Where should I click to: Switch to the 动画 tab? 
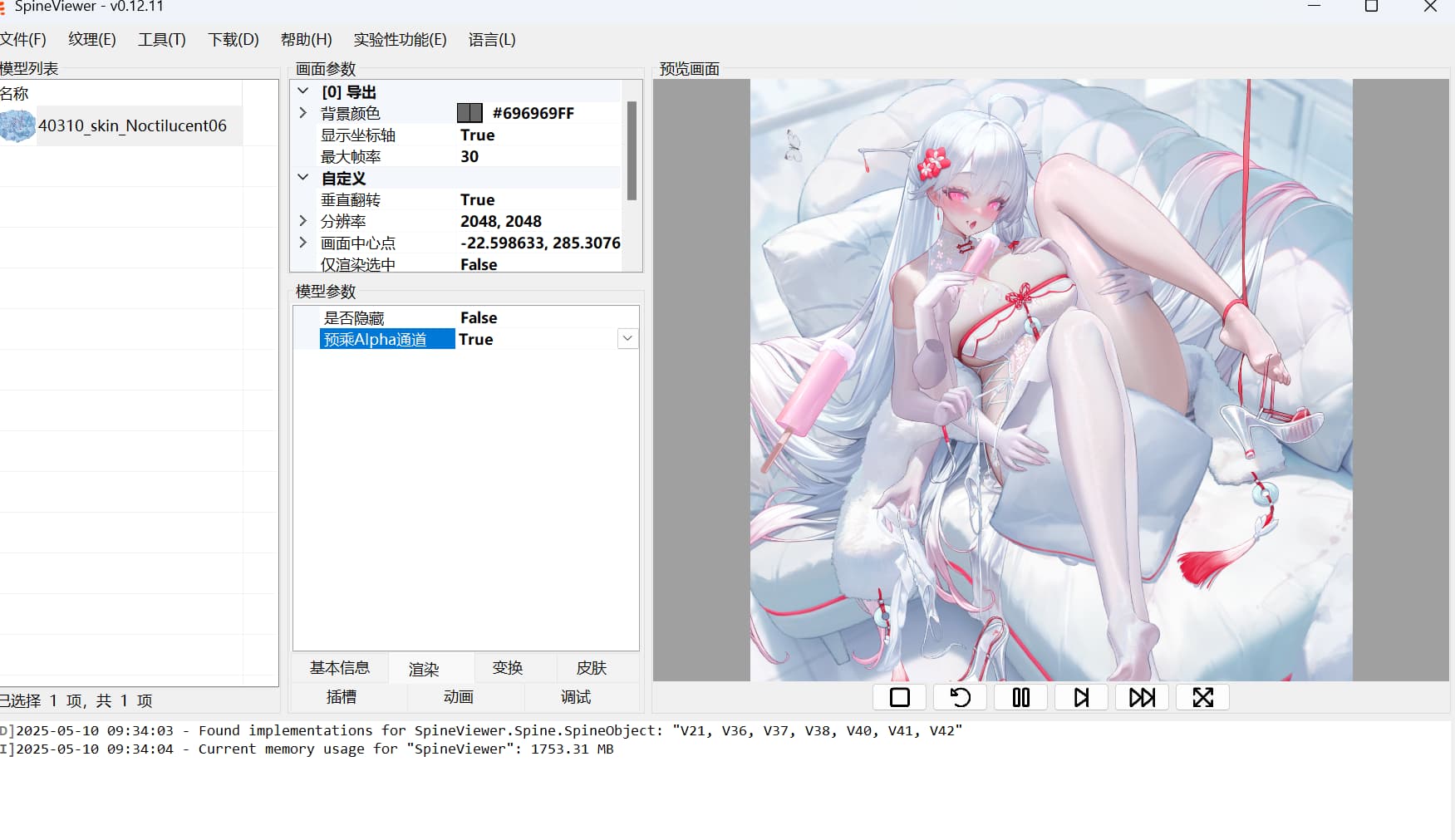tap(459, 697)
